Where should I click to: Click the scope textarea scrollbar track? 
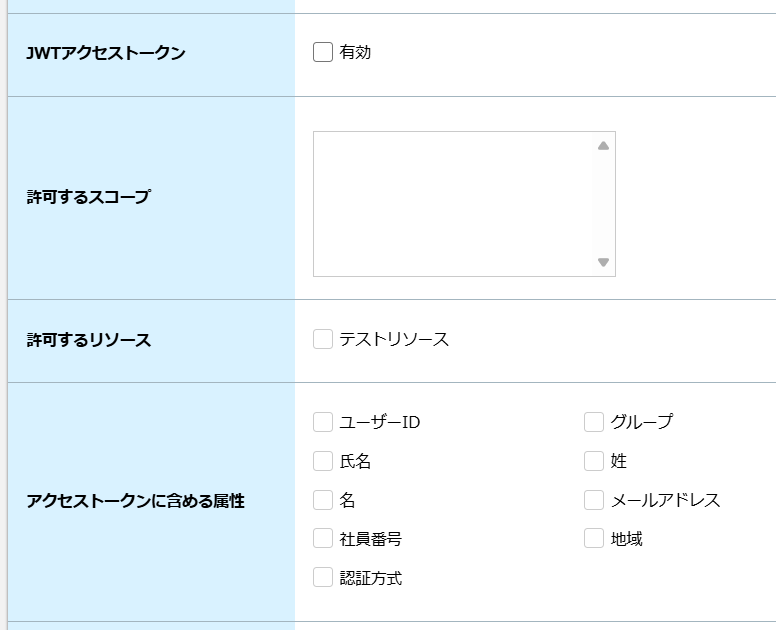click(603, 204)
